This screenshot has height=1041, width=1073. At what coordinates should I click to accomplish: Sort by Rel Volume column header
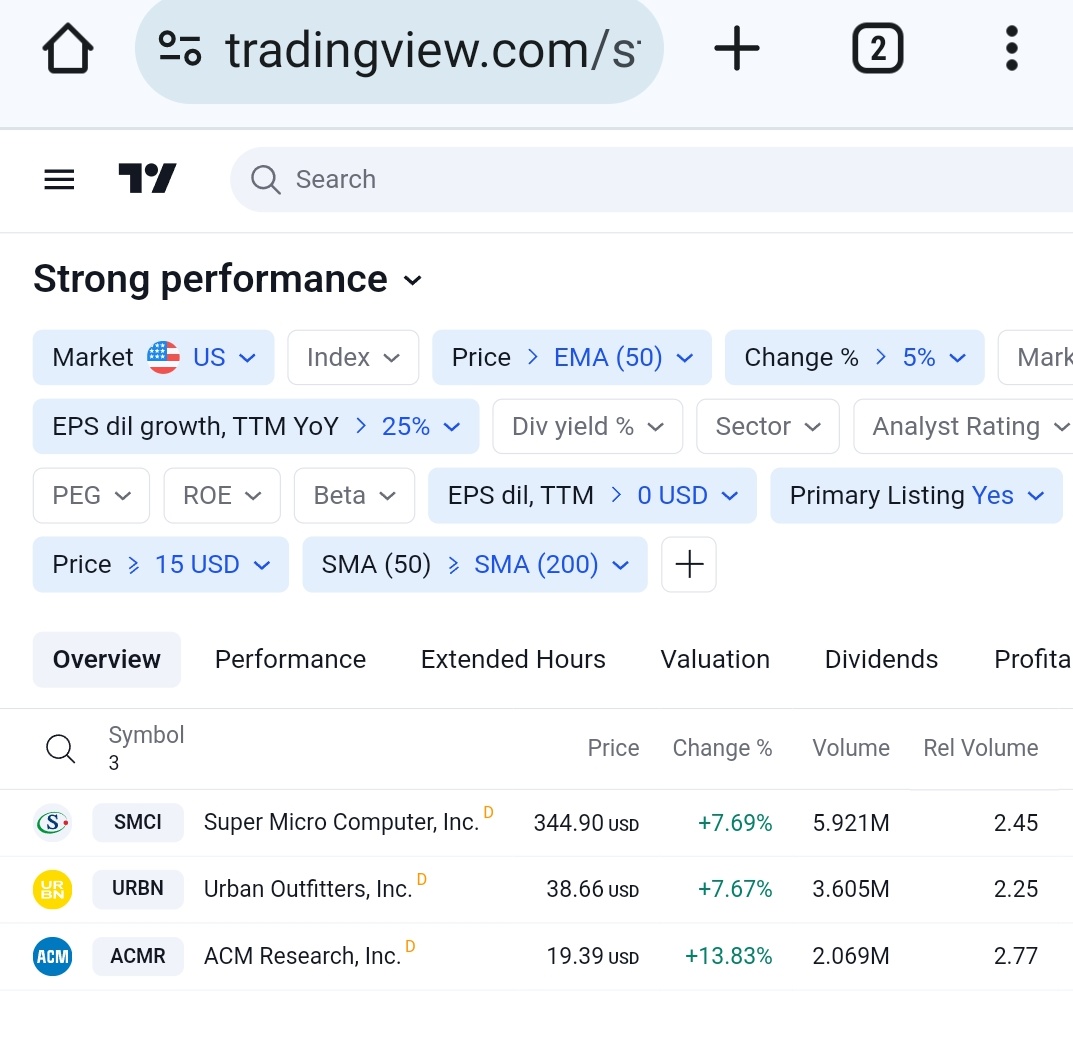coord(981,748)
